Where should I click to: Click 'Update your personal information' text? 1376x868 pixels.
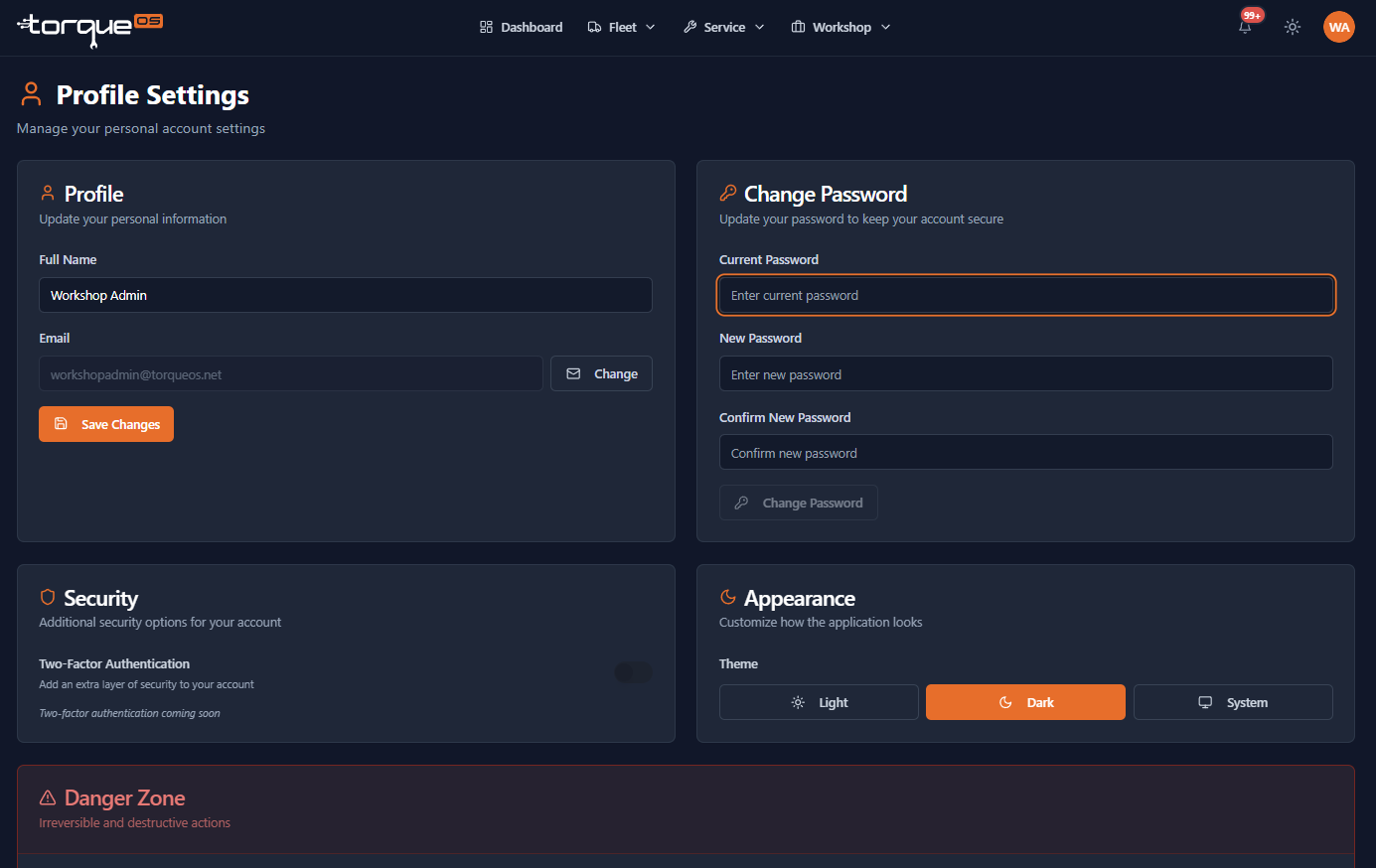(x=133, y=218)
